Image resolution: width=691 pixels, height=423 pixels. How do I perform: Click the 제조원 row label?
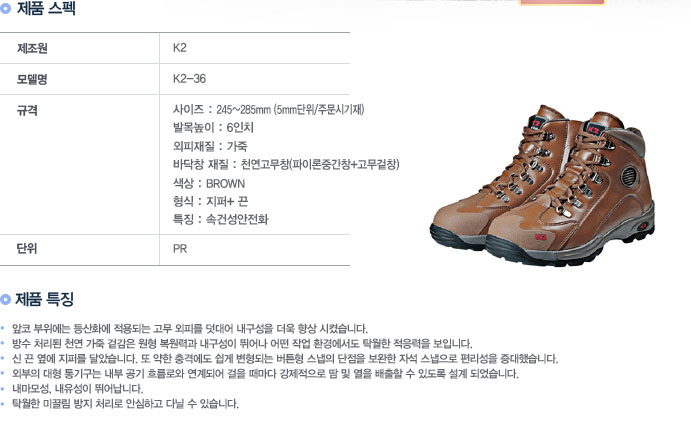point(32,48)
